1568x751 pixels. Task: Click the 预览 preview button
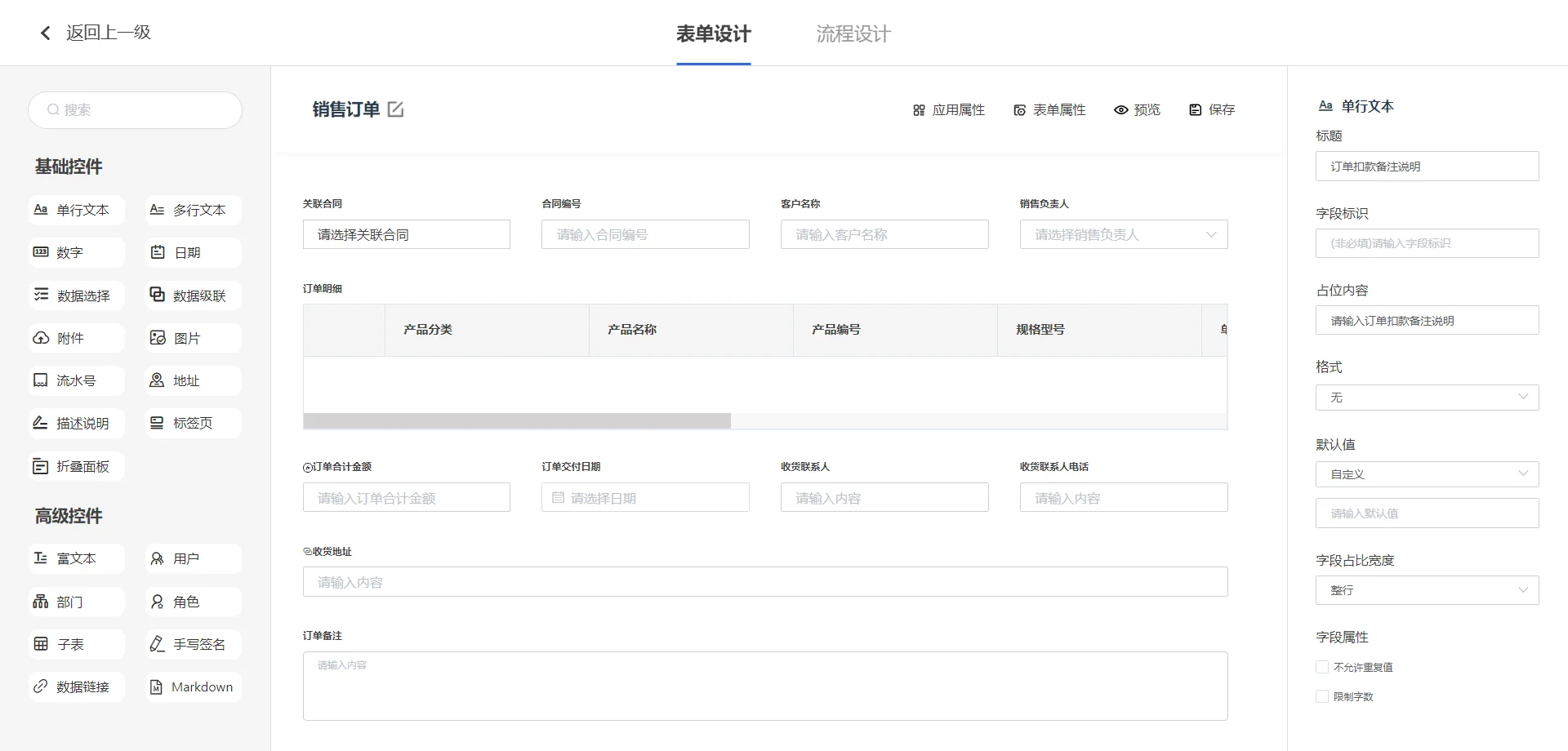[1137, 109]
